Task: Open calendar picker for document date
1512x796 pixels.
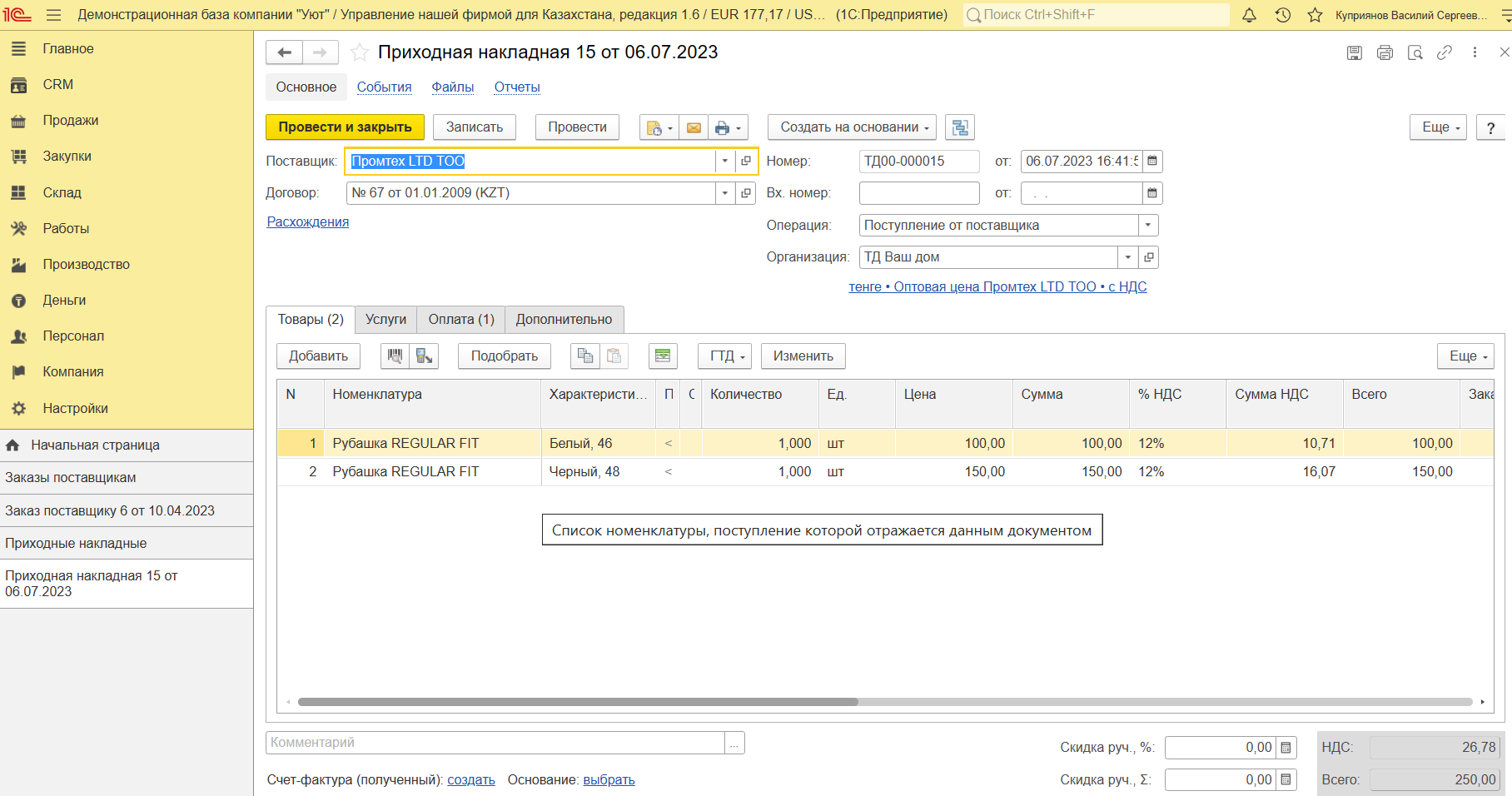Action: [x=1152, y=162]
